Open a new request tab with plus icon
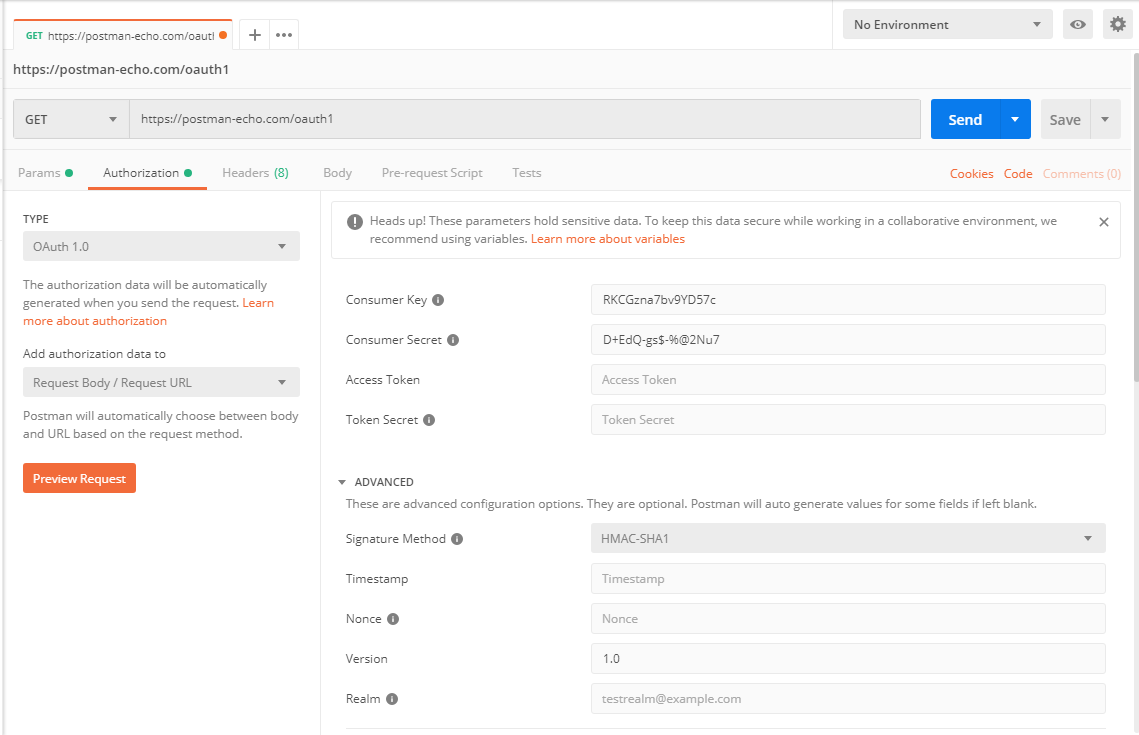The width and height of the screenshot is (1139, 735). (254, 35)
